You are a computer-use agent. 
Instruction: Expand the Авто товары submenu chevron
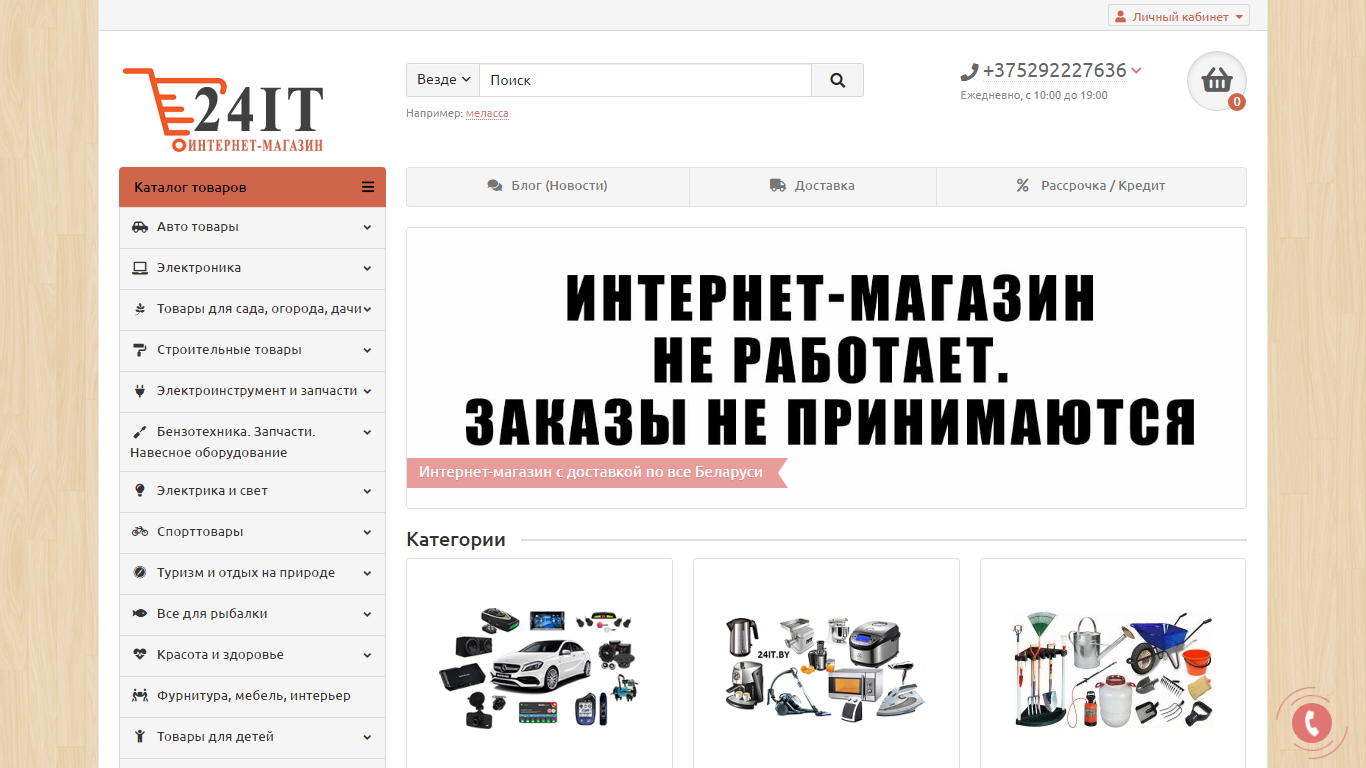[x=367, y=227]
